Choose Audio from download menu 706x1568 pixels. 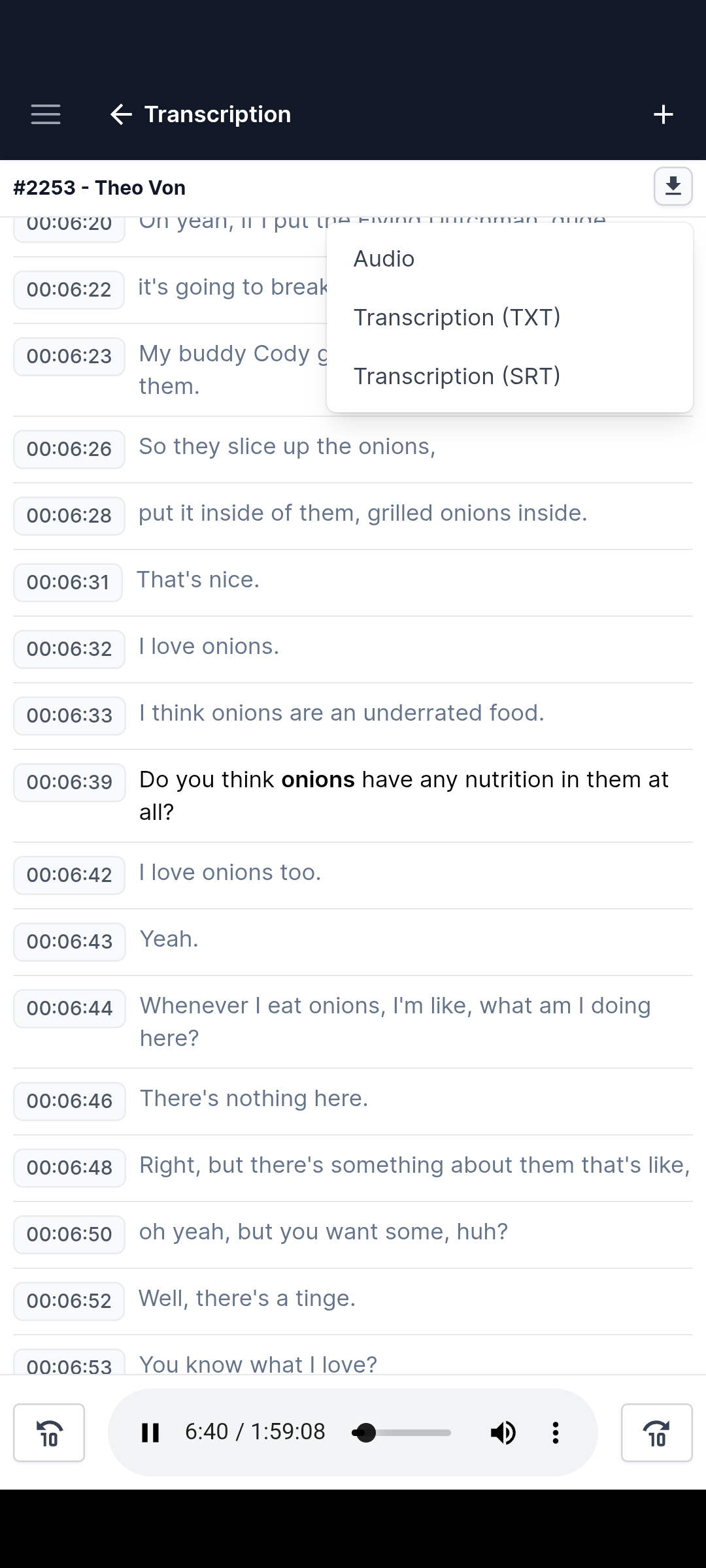tap(384, 259)
